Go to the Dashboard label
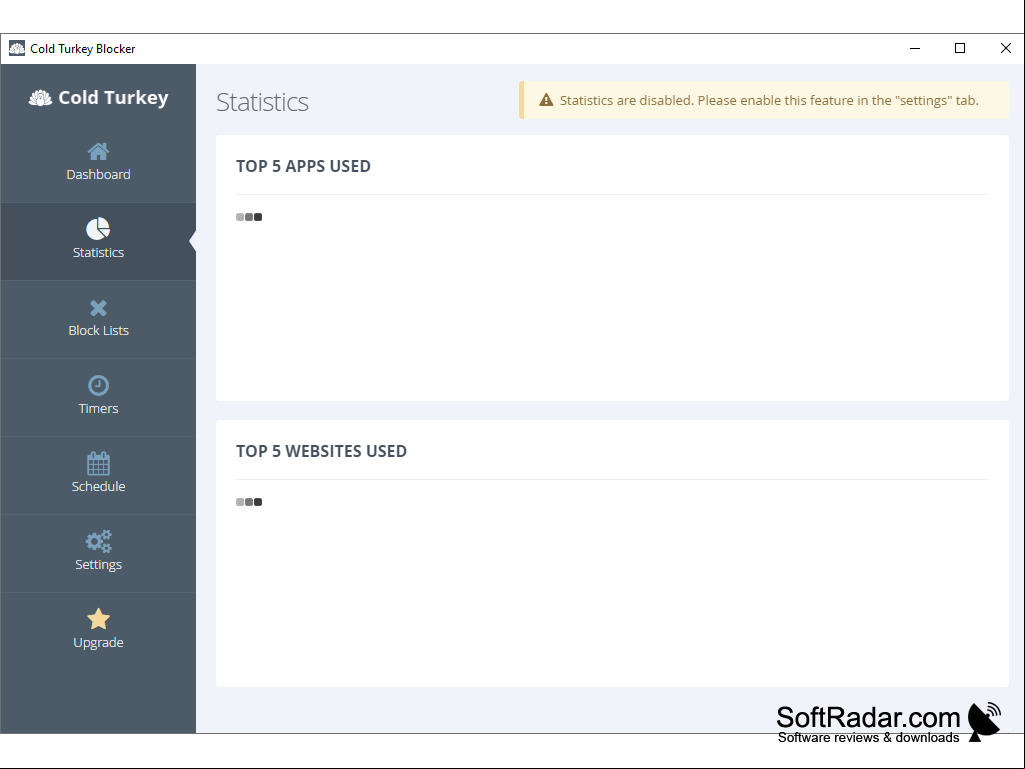Viewport: 1025px width, 769px height. [98, 175]
